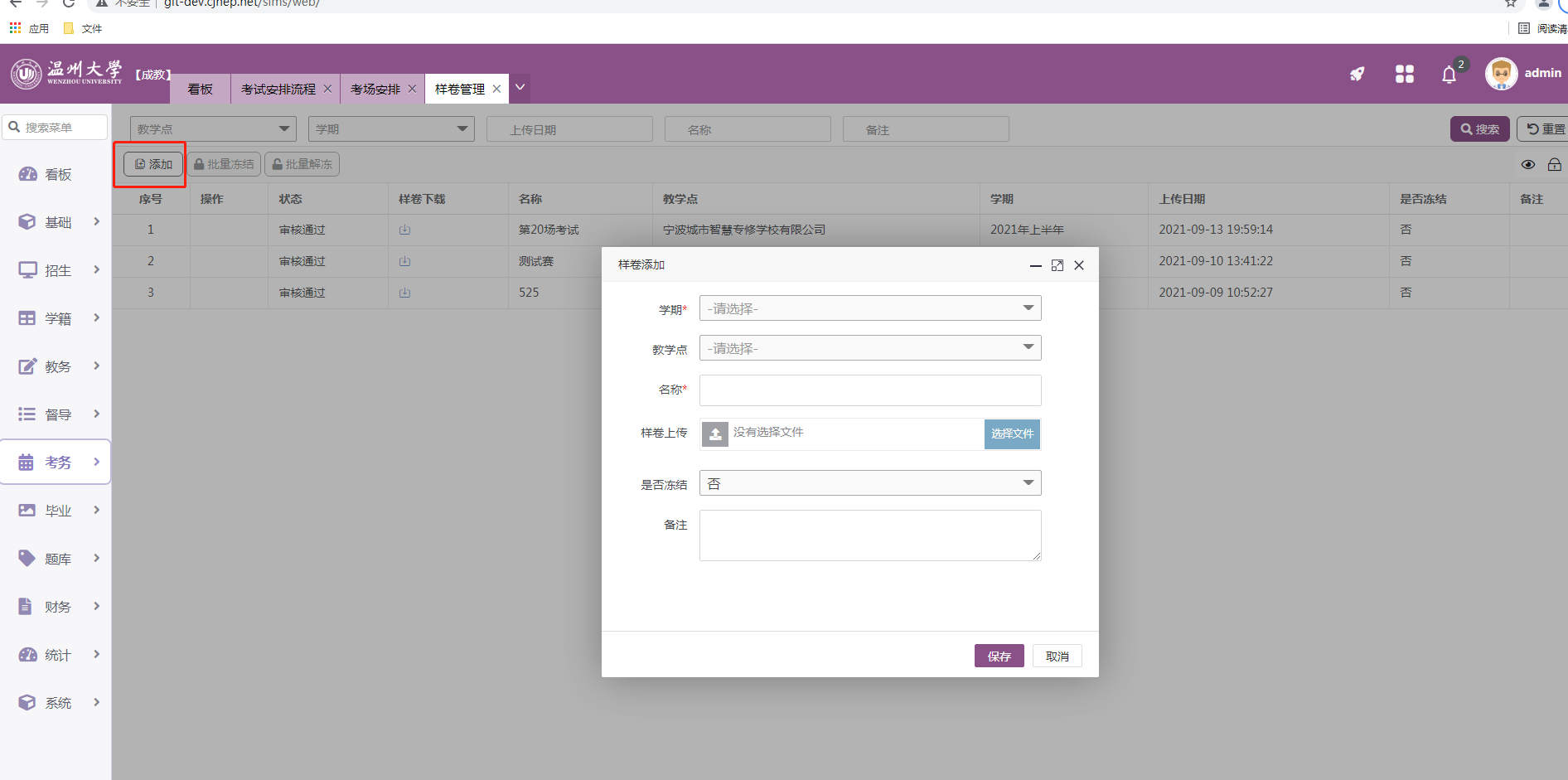Download sample paper for row 1
1568x780 pixels.
tap(404, 230)
